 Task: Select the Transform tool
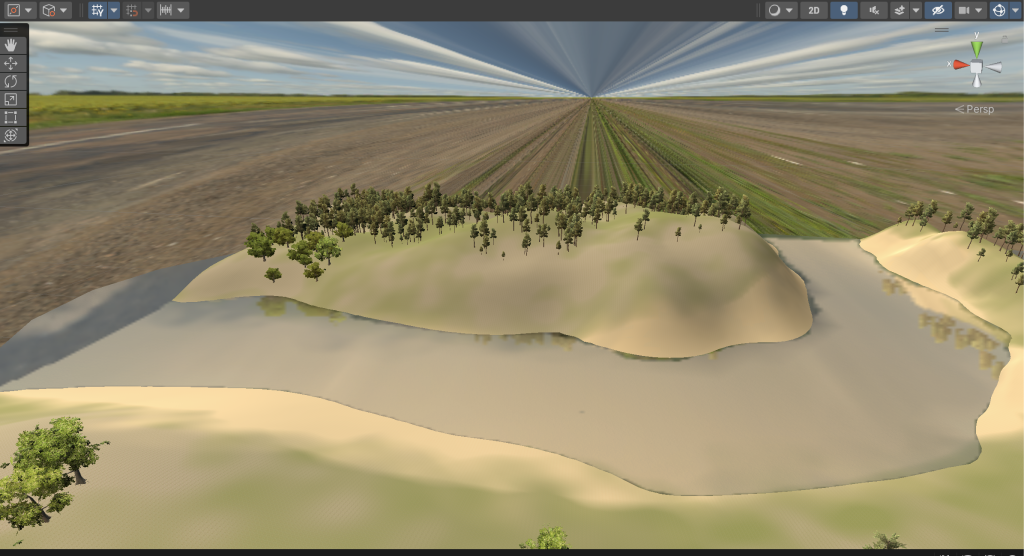pos(11,135)
